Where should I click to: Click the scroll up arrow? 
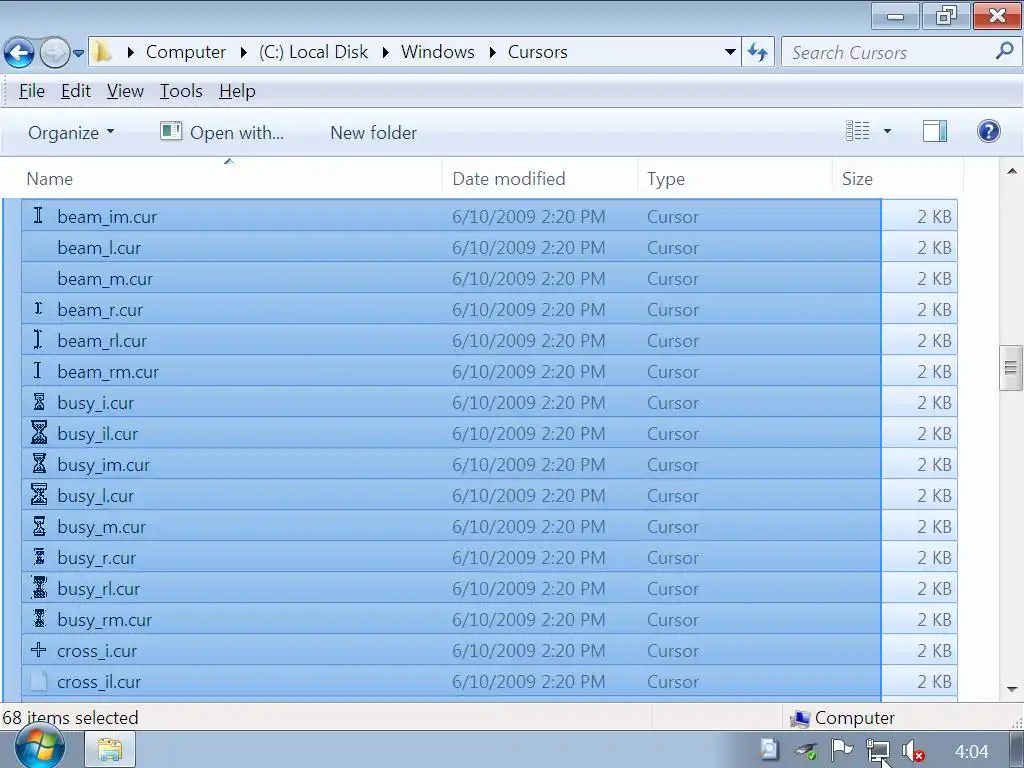pos(1012,172)
